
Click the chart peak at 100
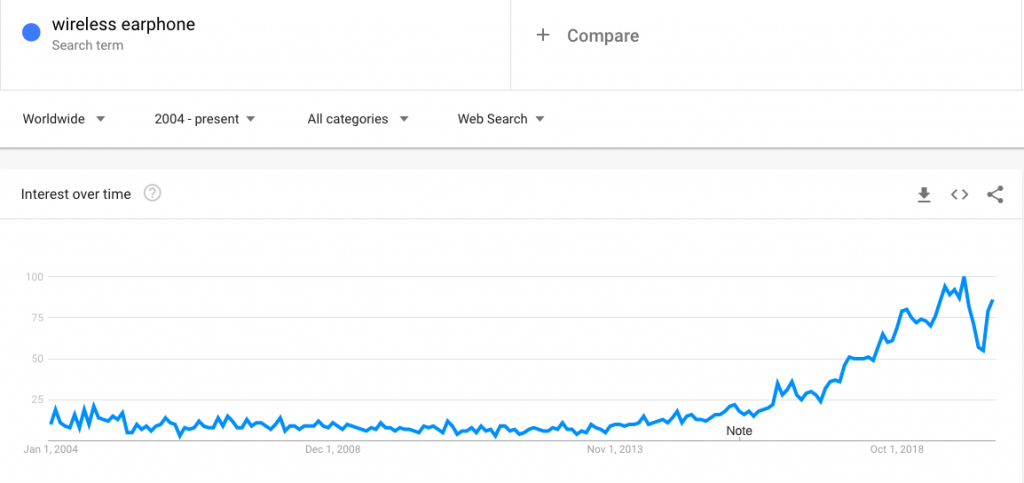[964, 277]
